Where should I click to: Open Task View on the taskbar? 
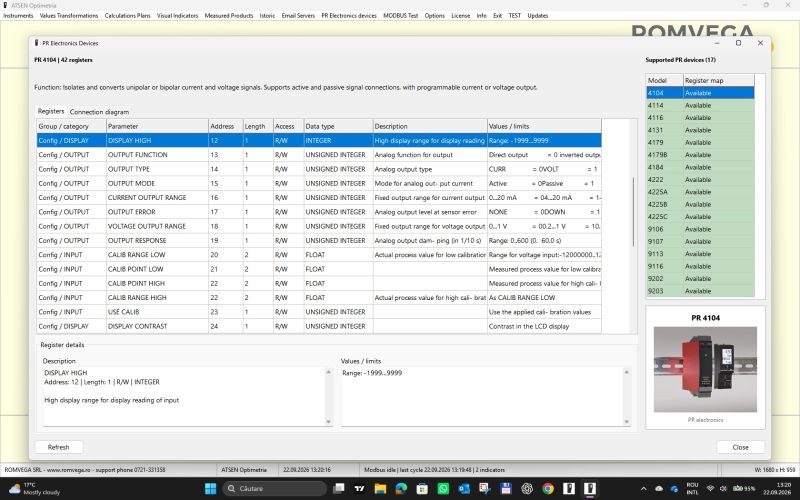click(338, 489)
